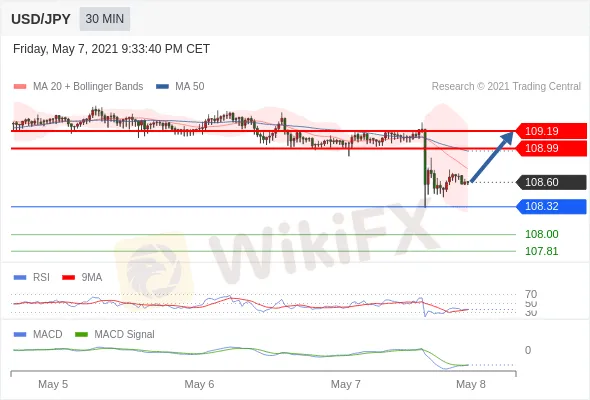Select the 107.81 support level label
The width and height of the screenshot is (590, 400).
click(x=541, y=251)
